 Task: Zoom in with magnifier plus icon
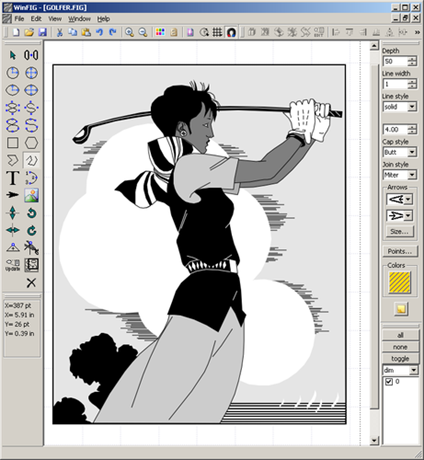(129, 32)
